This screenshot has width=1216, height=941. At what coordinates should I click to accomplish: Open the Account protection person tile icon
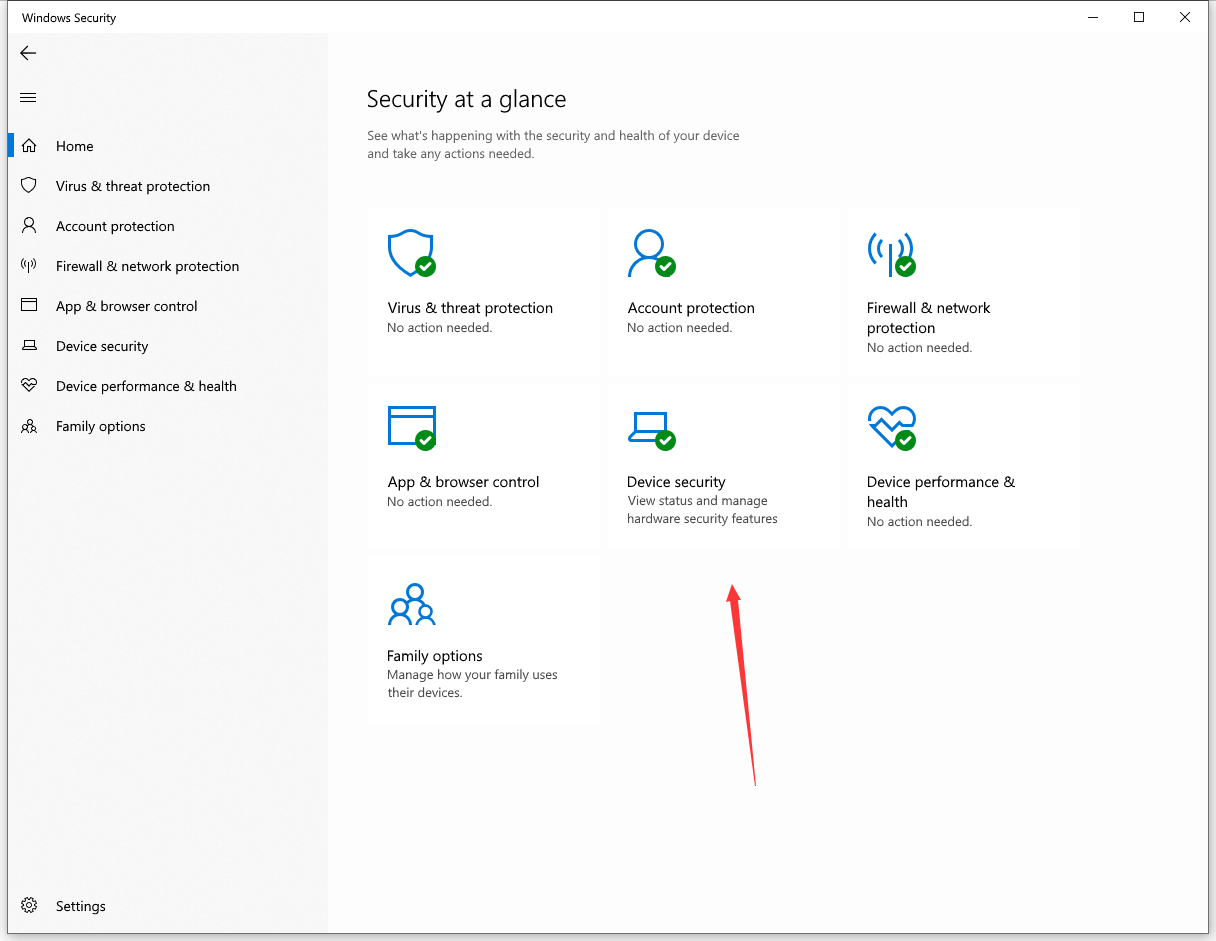click(x=651, y=253)
